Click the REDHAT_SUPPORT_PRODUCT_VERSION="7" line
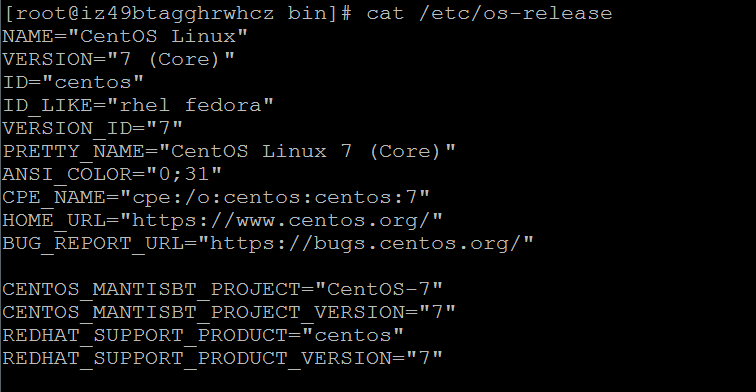This screenshot has height=392, width=756. [x=222, y=359]
